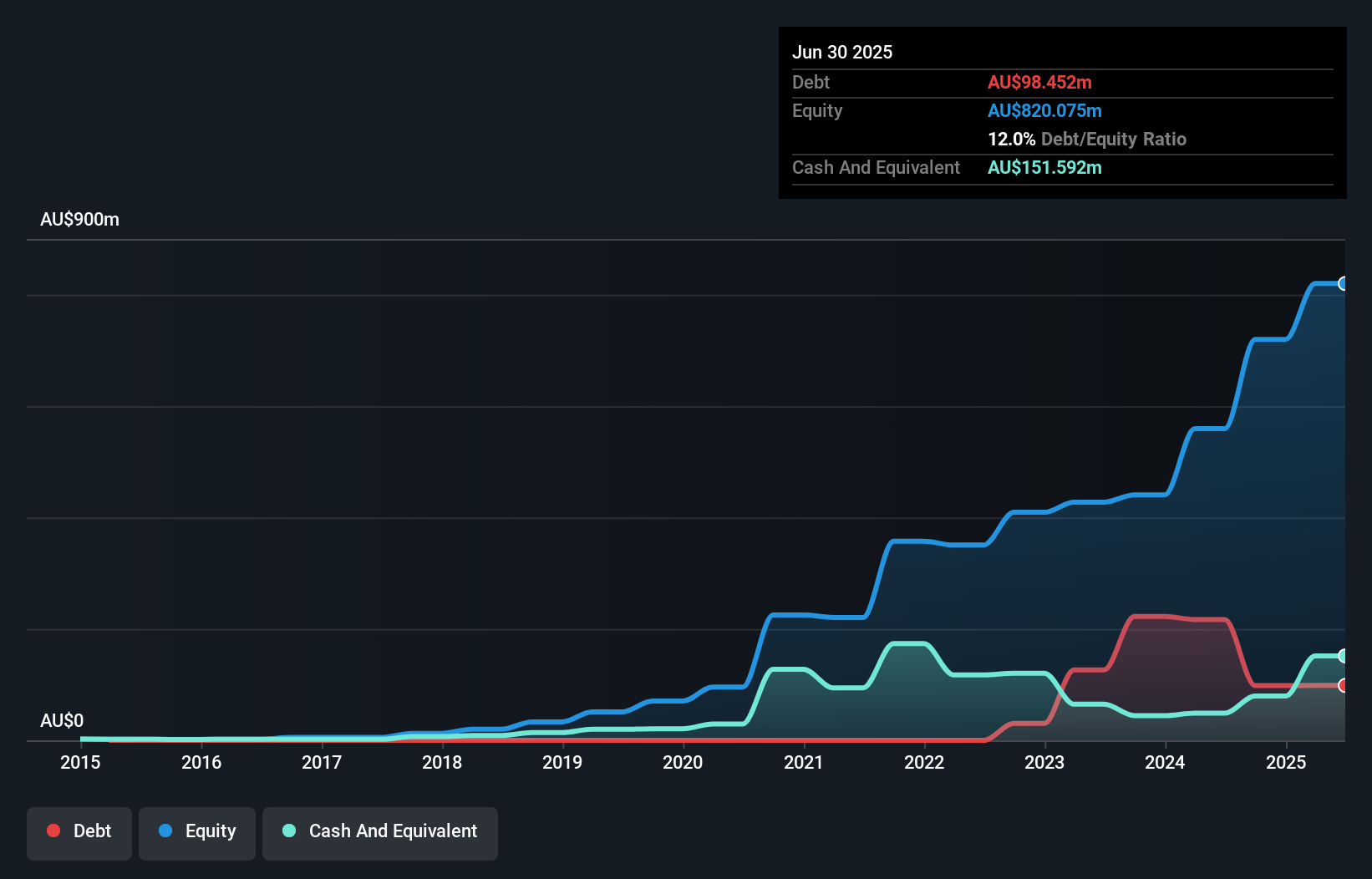This screenshot has width=1372, height=879.
Task: Expand the Cash And Equivalent tooltip row
Action: click(876, 167)
